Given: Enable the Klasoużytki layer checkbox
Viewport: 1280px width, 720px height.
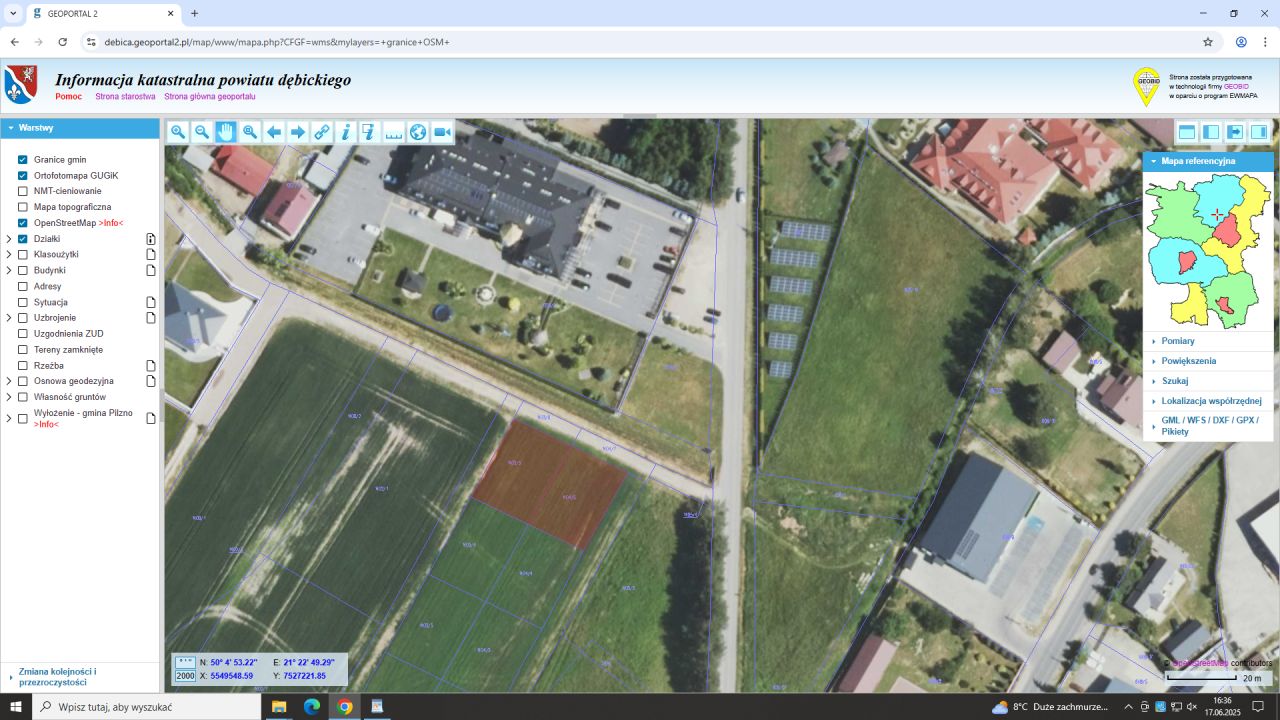Looking at the screenshot, I should click(x=23, y=255).
